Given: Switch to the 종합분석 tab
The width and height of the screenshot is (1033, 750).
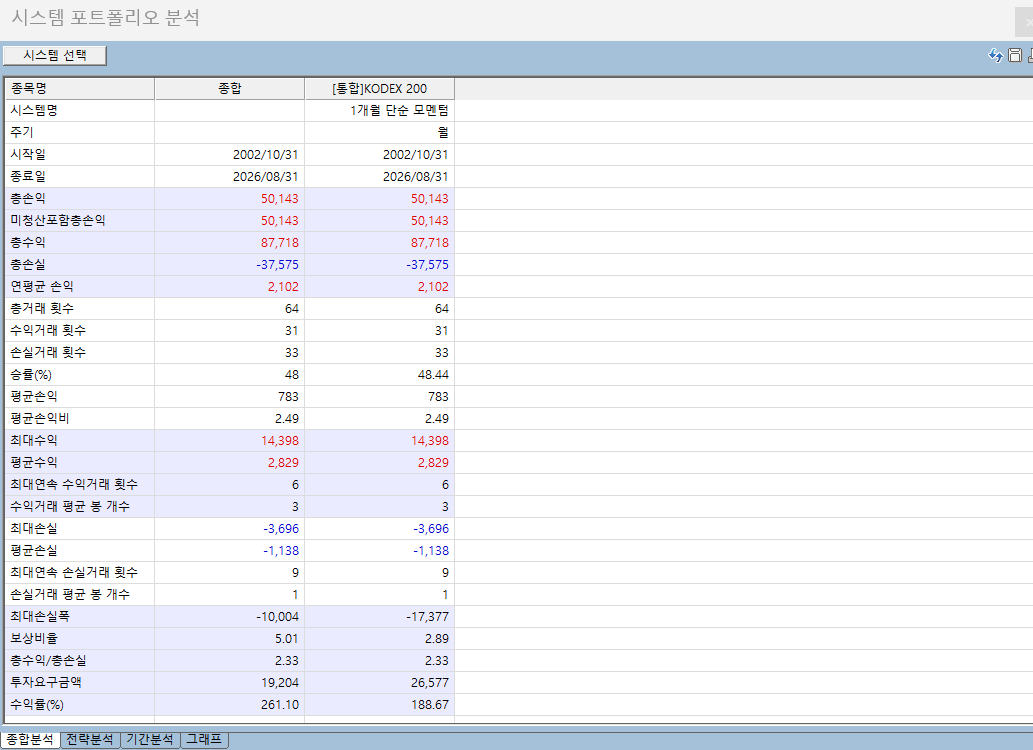Looking at the screenshot, I should click(x=30, y=739).
